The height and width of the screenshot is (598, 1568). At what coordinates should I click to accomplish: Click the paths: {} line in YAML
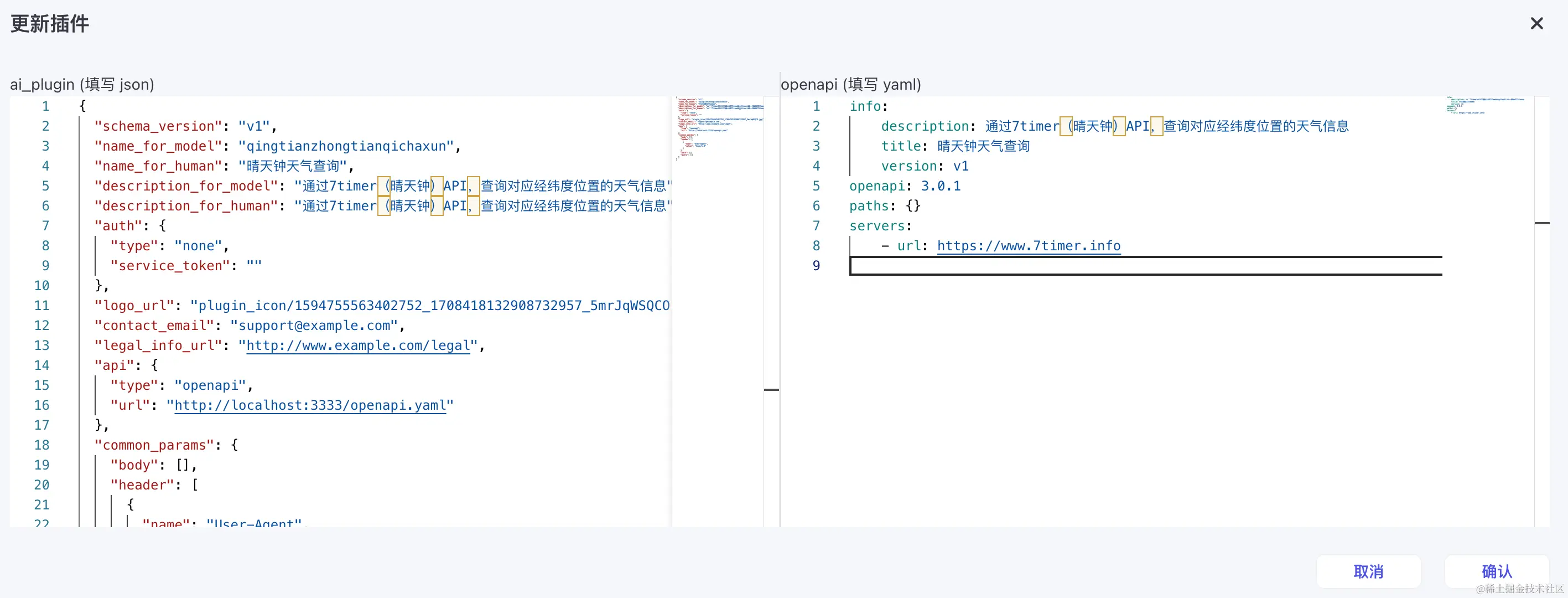[885, 206]
